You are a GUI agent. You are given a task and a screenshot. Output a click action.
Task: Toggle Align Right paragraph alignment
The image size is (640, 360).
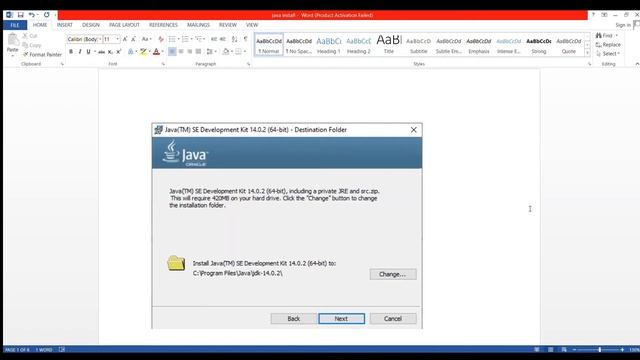(189, 51)
